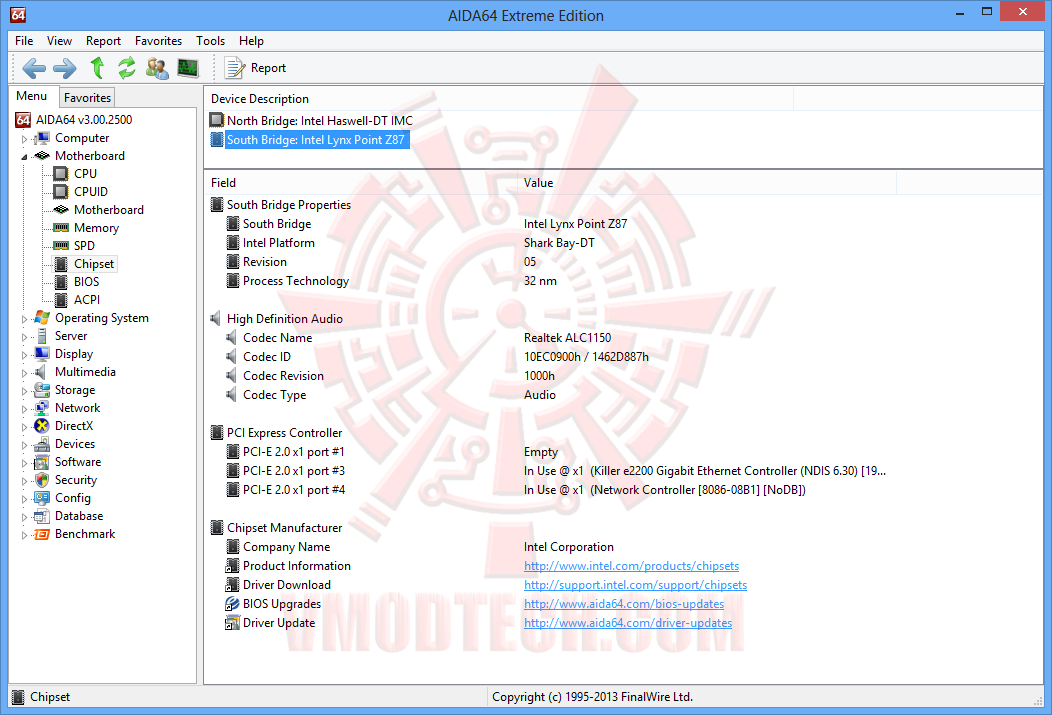Click the Database node icon

tap(42, 516)
